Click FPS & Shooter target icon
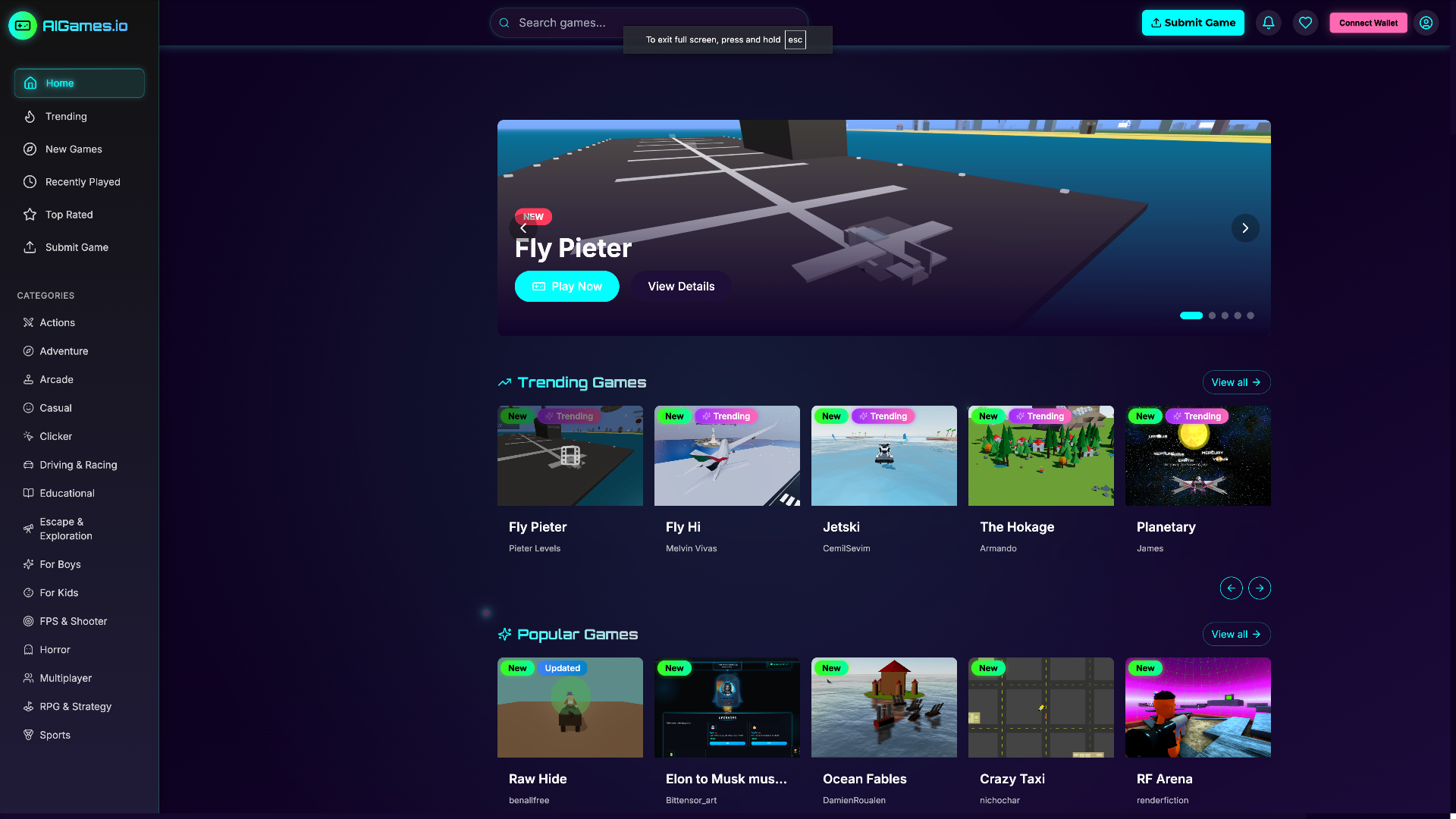The height and width of the screenshot is (819, 1456). [x=28, y=621]
